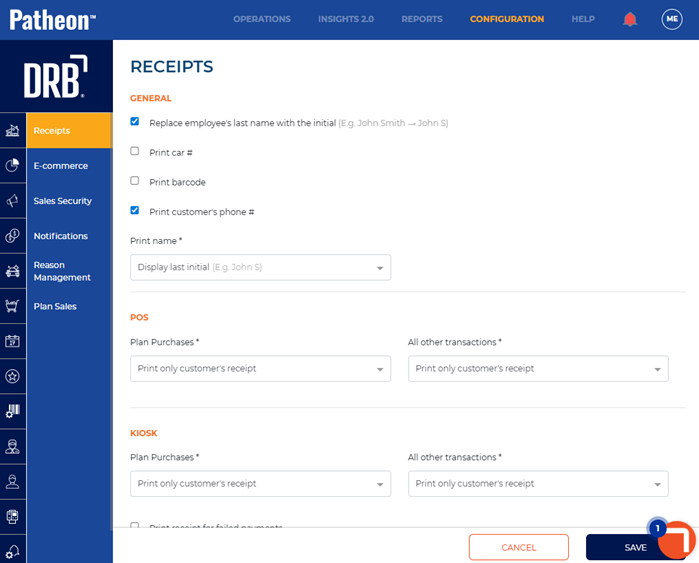Click the megaphone icon in sidebar

(x=13, y=201)
